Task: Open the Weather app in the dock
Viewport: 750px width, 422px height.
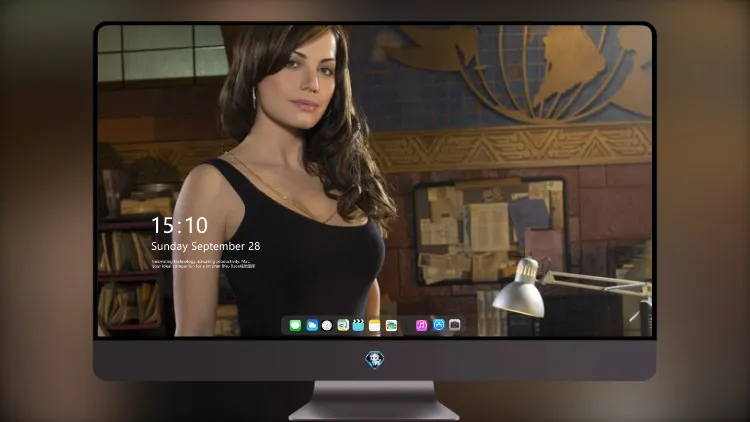Action: (311, 325)
